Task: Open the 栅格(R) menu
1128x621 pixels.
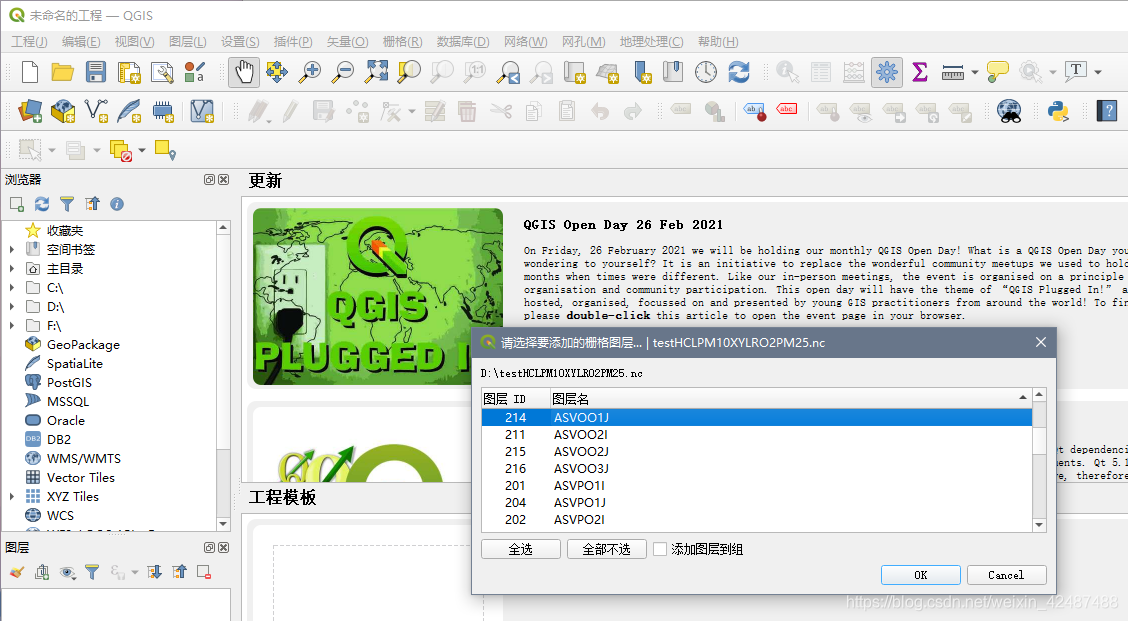Action: coord(402,42)
